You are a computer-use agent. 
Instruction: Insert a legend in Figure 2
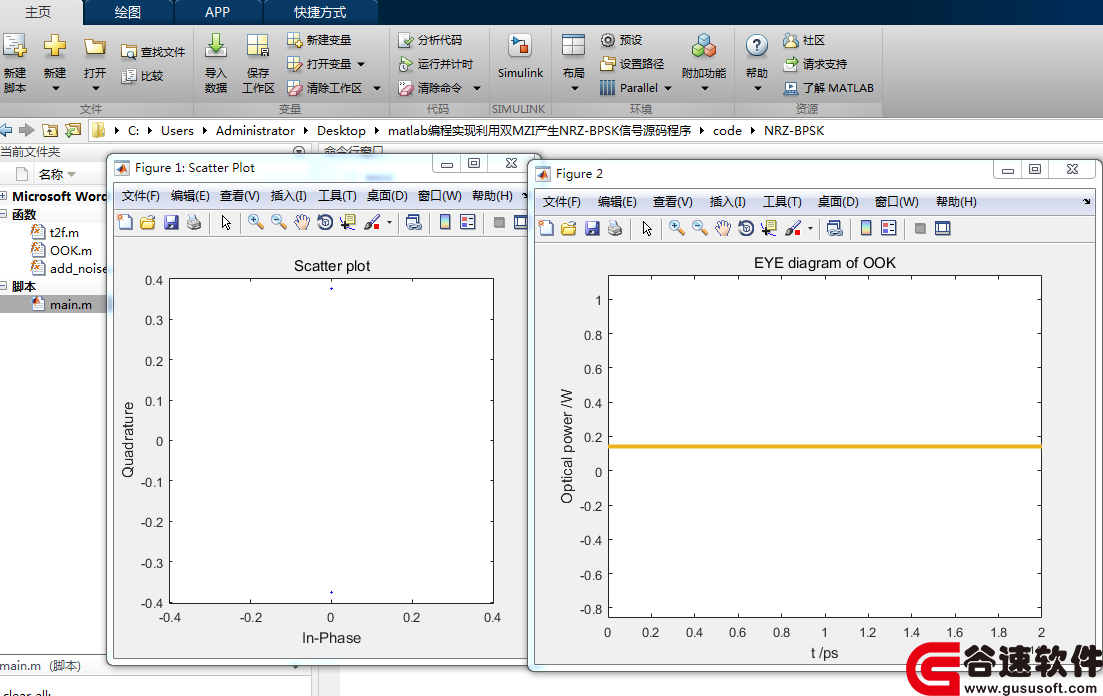[x=889, y=228]
